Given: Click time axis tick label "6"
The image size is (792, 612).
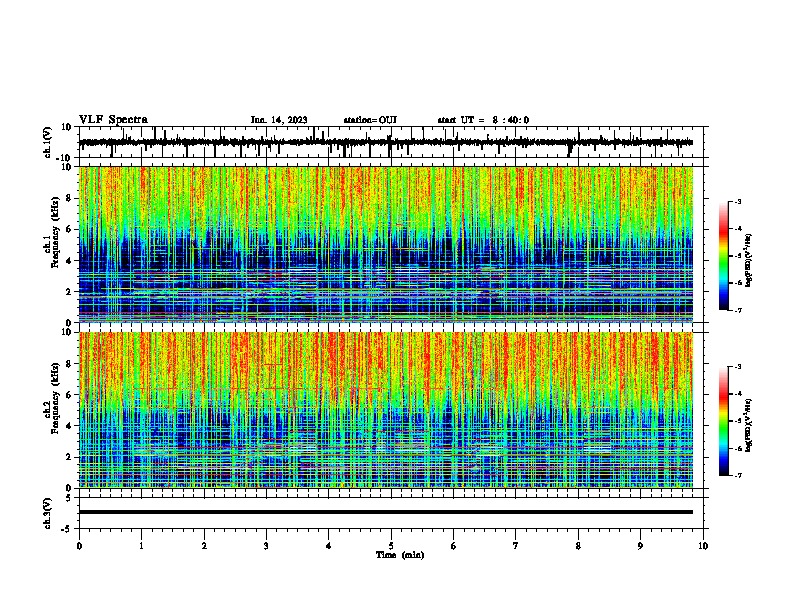Looking at the screenshot, I should click(454, 546).
